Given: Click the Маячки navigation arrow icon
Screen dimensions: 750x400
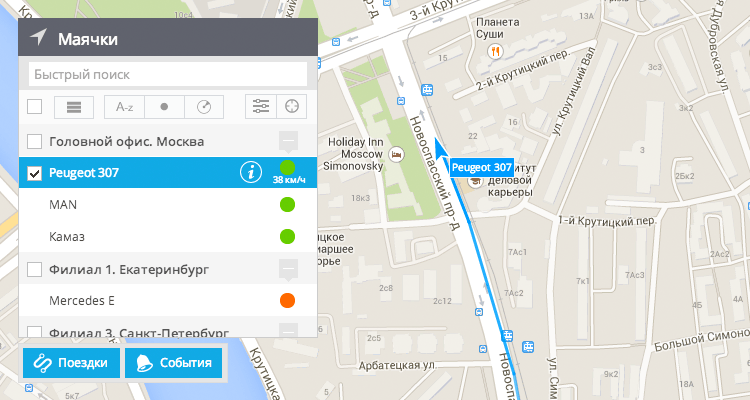Looking at the screenshot, I should (x=38, y=37).
